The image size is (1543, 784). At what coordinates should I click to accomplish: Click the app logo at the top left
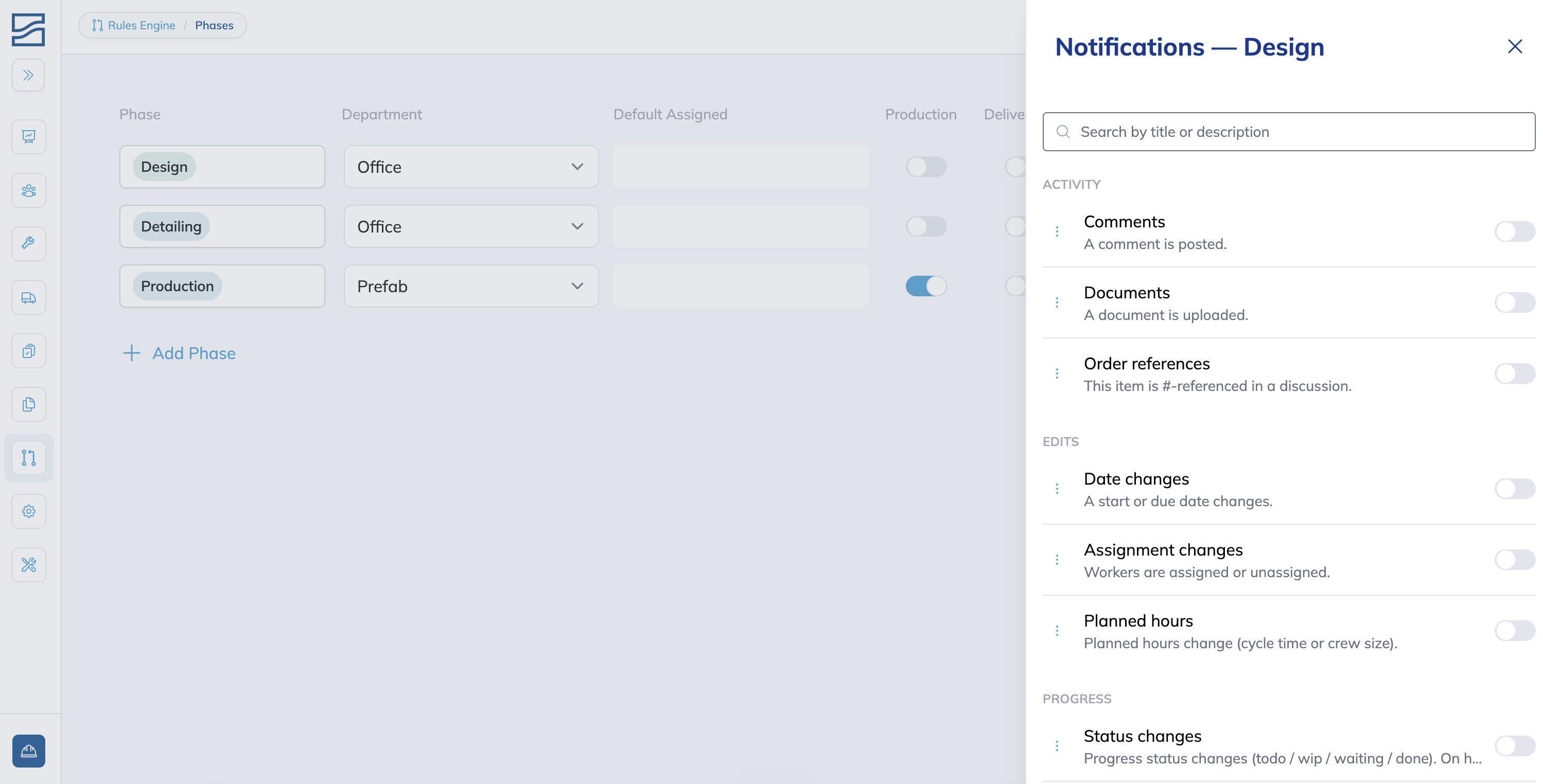(x=28, y=30)
